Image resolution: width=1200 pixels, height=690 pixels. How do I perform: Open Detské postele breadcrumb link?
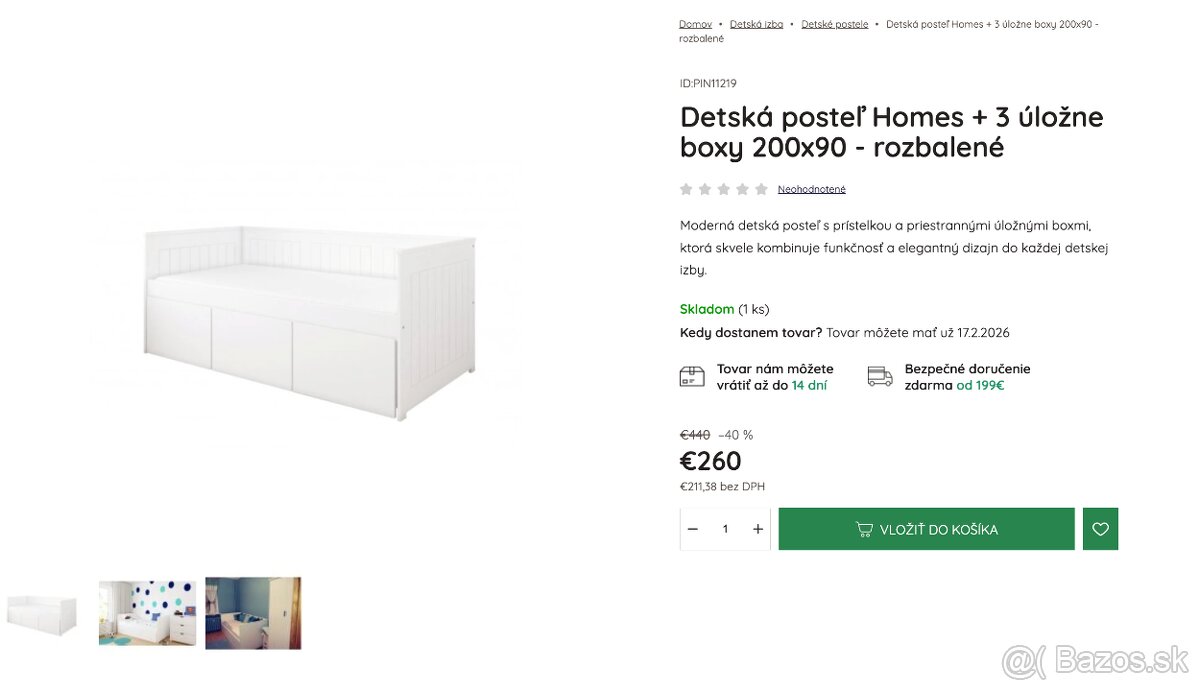pyautogui.click(x=835, y=23)
